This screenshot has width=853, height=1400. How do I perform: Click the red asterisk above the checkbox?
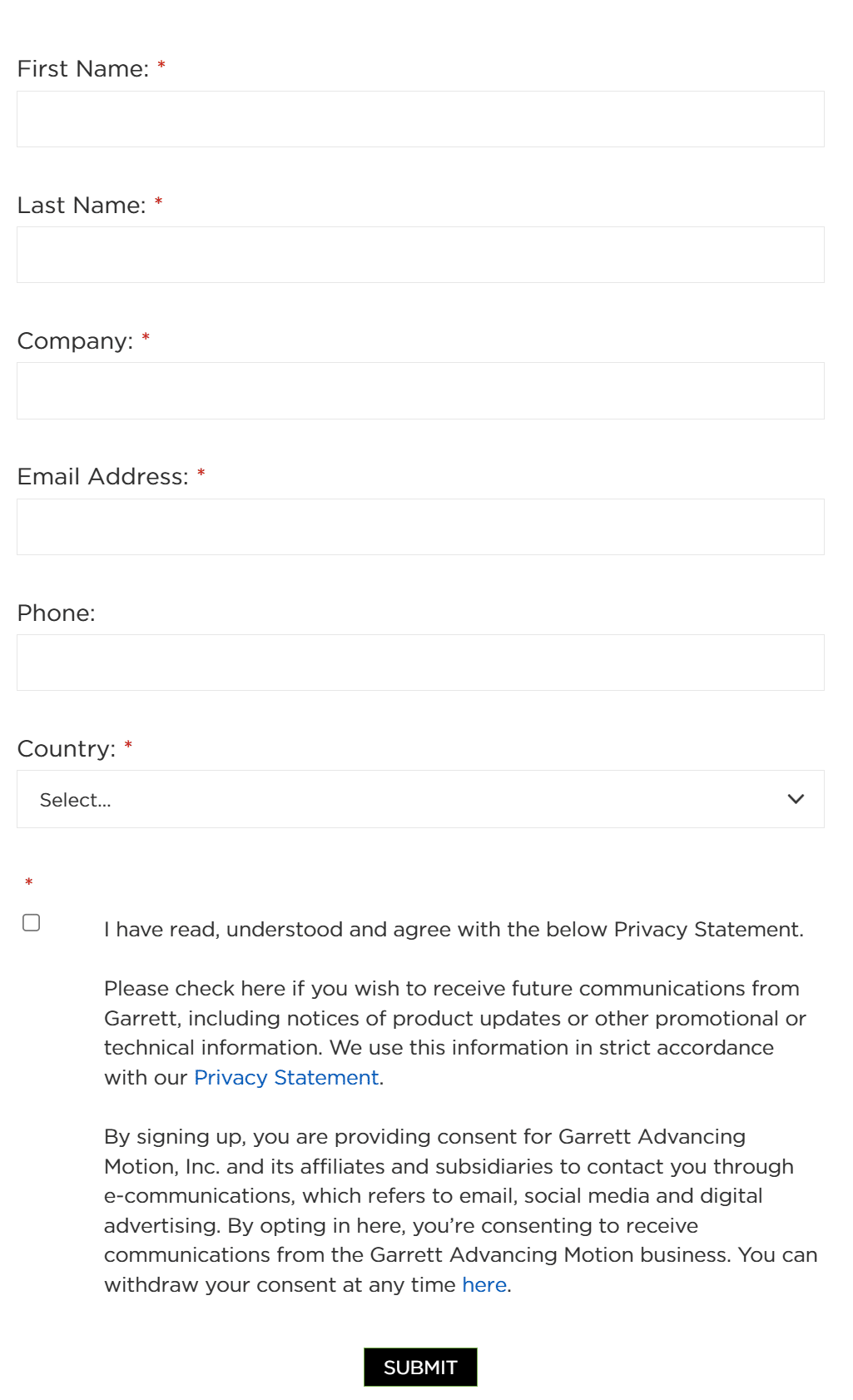pyautogui.click(x=28, y=882)
